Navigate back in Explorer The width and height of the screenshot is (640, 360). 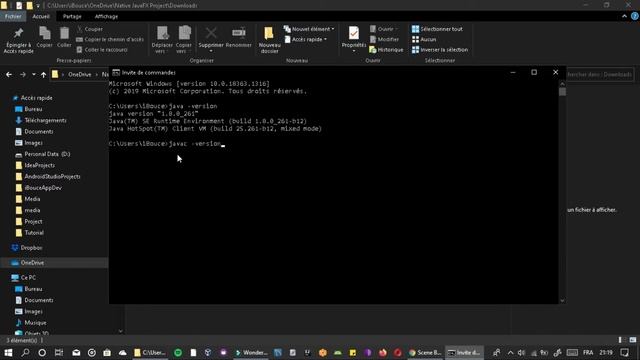(x=9, y=75)
